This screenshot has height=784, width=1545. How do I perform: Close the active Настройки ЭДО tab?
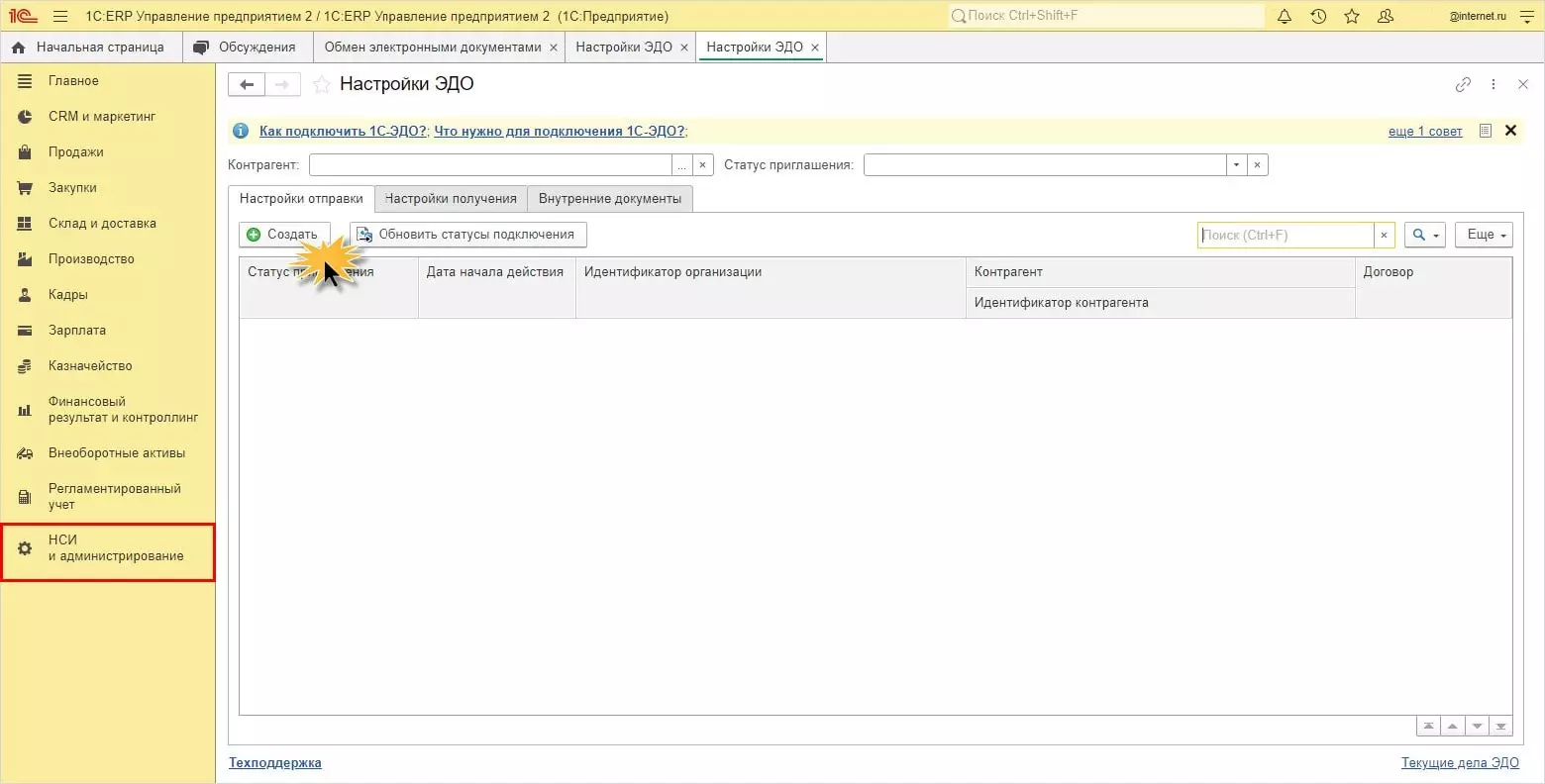click(815, 48)
